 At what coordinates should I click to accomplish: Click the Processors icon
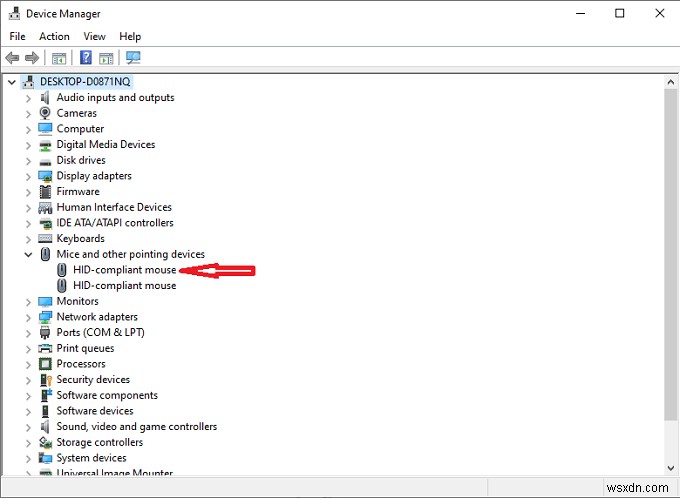tap(45, 364)
